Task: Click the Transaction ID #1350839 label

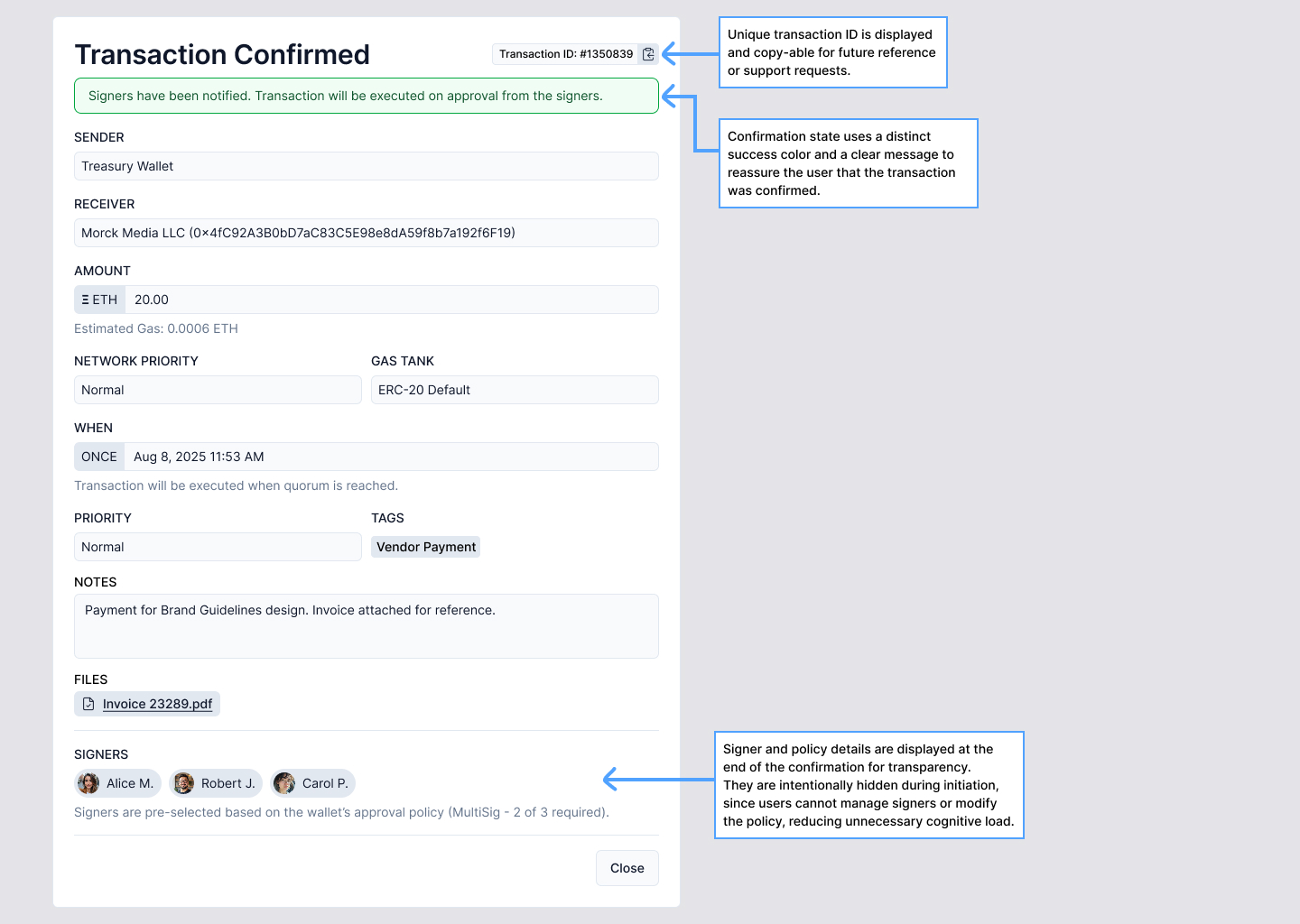Action: point(565,54)
